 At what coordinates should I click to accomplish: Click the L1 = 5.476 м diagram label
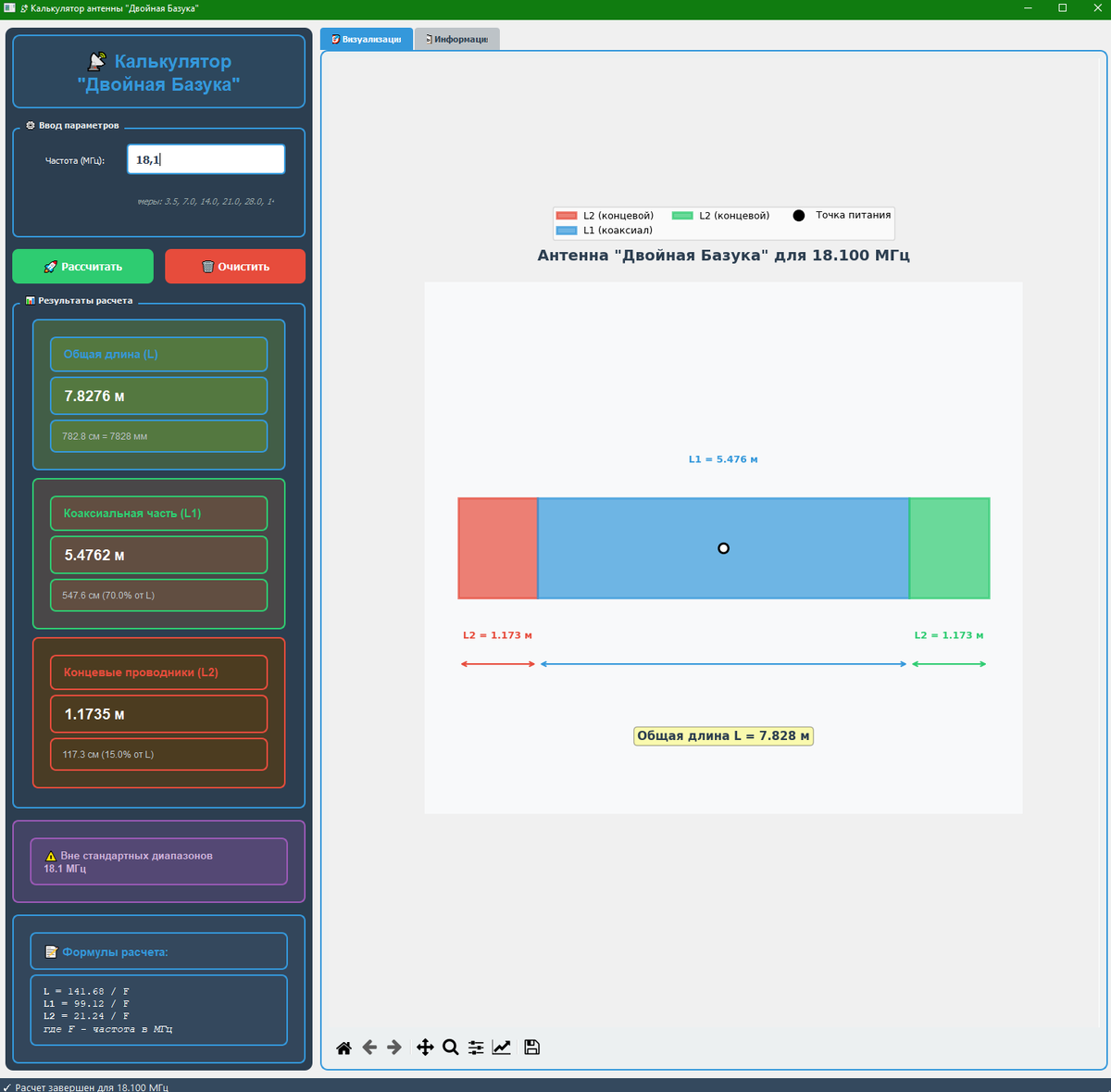pyautogui.click(x=723, y=459)
